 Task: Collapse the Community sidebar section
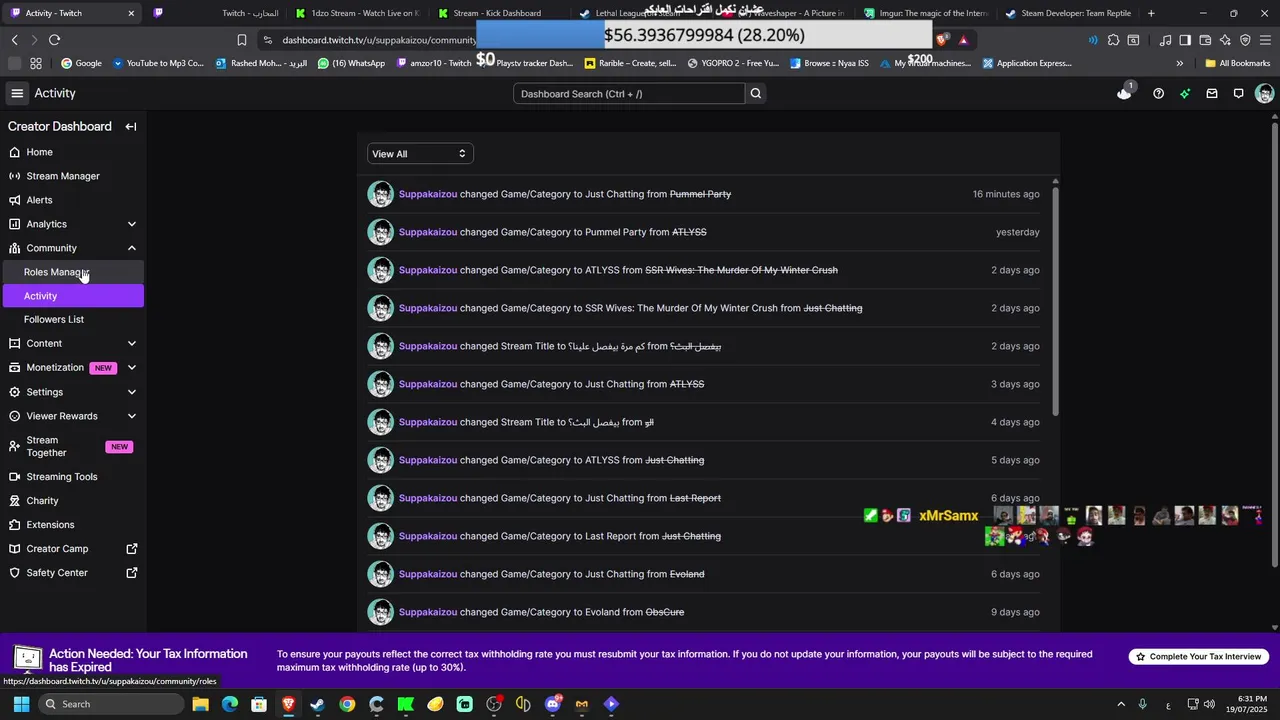click(x=131, y=248)
